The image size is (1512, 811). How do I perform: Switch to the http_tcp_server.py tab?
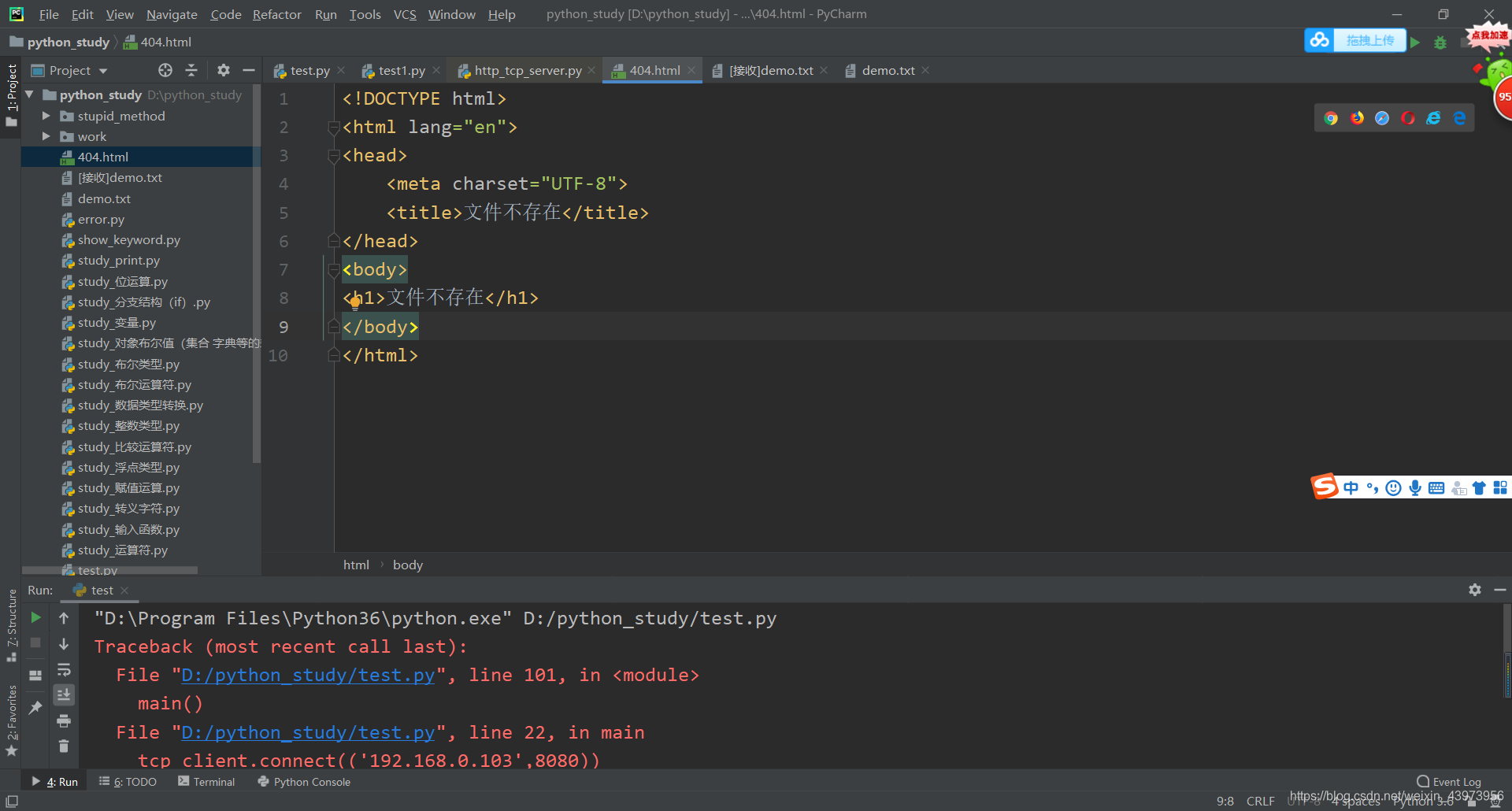(x=528, y=70)
